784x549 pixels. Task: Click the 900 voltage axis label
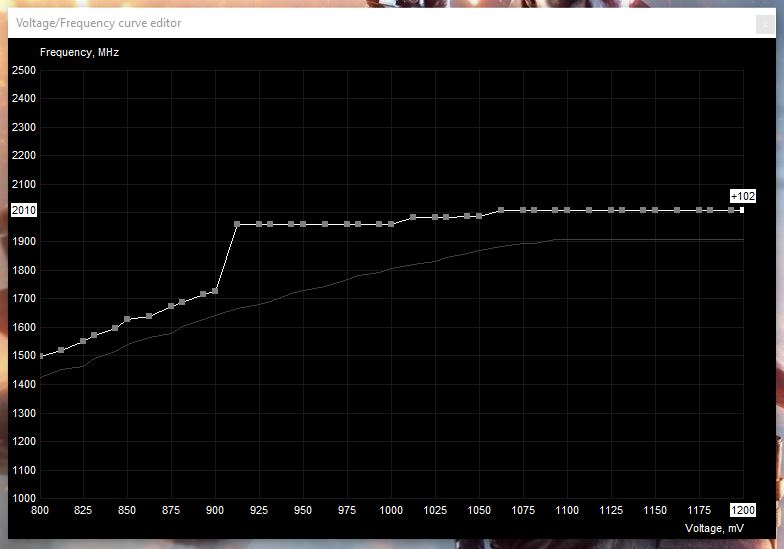pyautogui.click(x=215, y=510)
